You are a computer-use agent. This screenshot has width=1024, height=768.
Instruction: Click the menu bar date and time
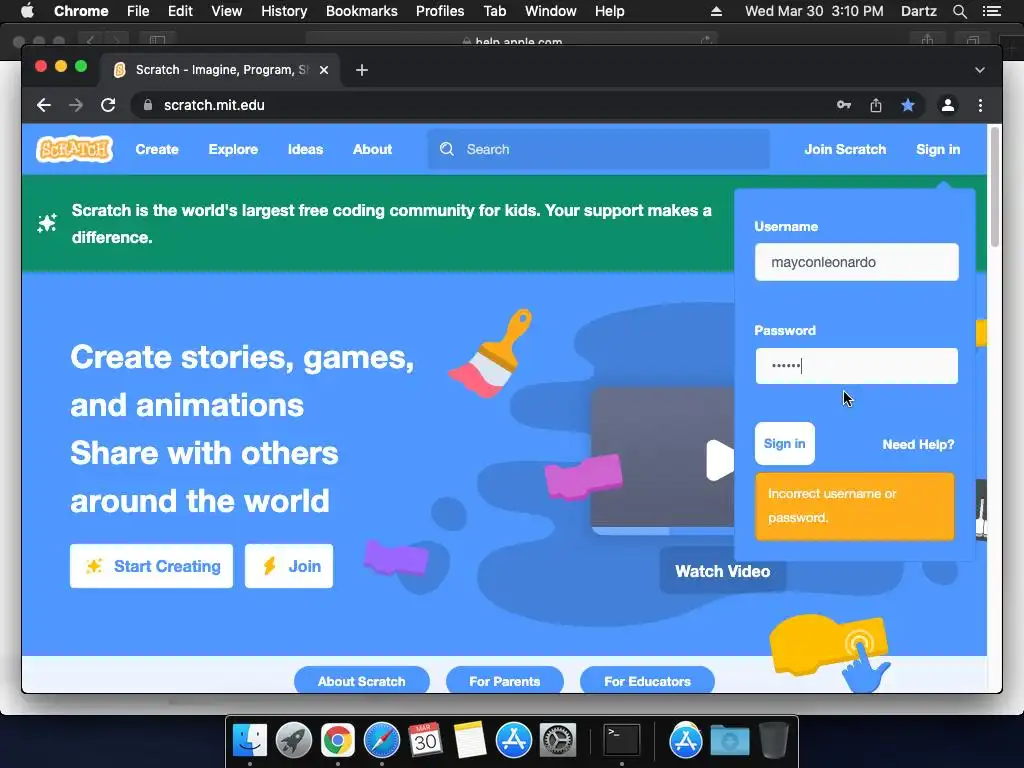coord(814,11)
